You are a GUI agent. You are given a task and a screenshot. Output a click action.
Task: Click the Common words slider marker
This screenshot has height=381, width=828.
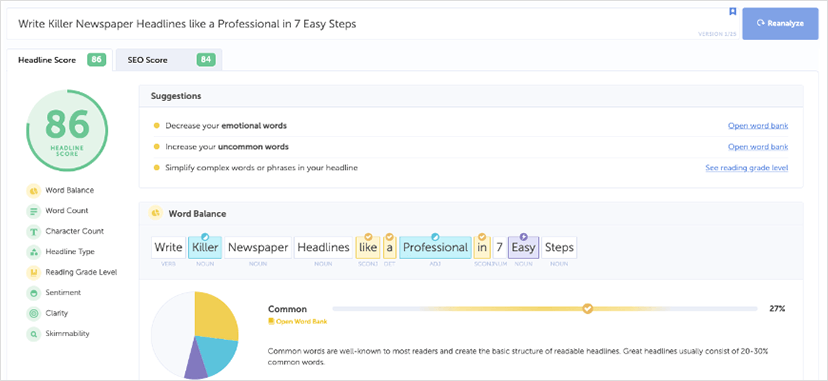(x=587, y=309)
